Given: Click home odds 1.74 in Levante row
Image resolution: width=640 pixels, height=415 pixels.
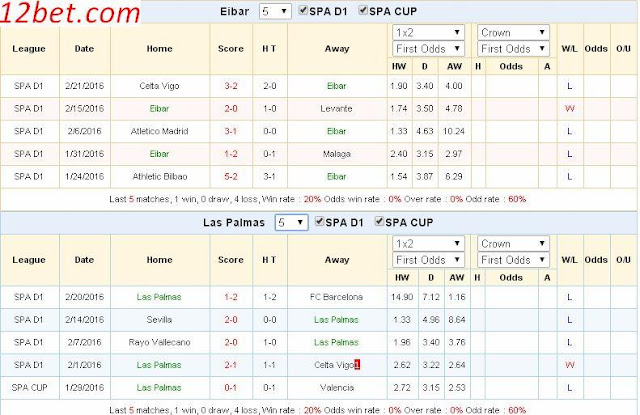Looking at the screenshot, I should tap(399, 109).
